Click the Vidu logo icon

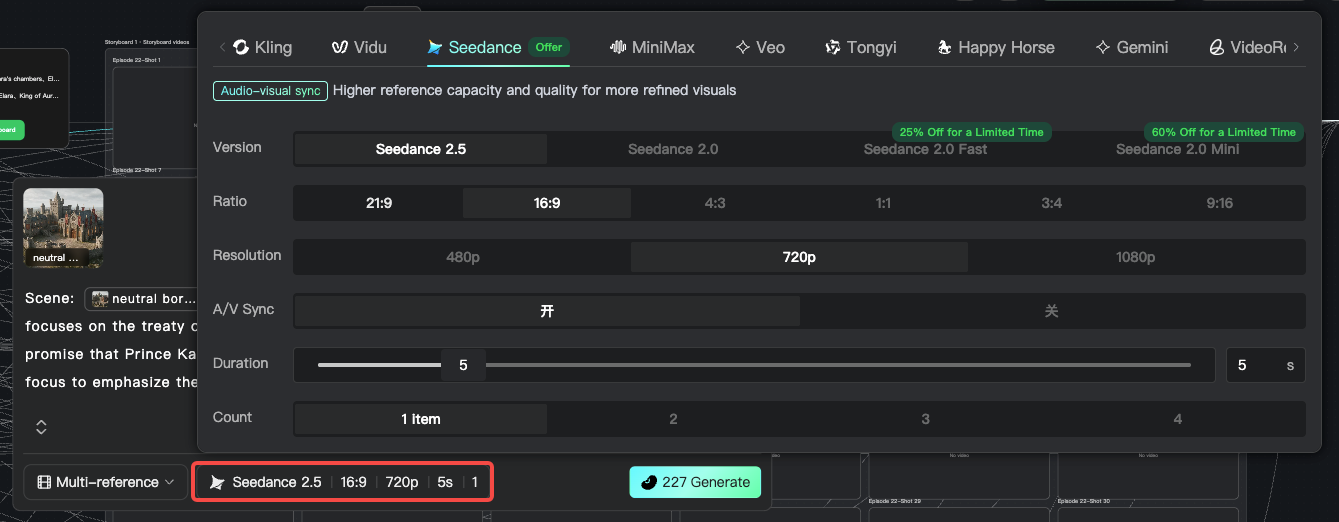[x=340, y=47]
